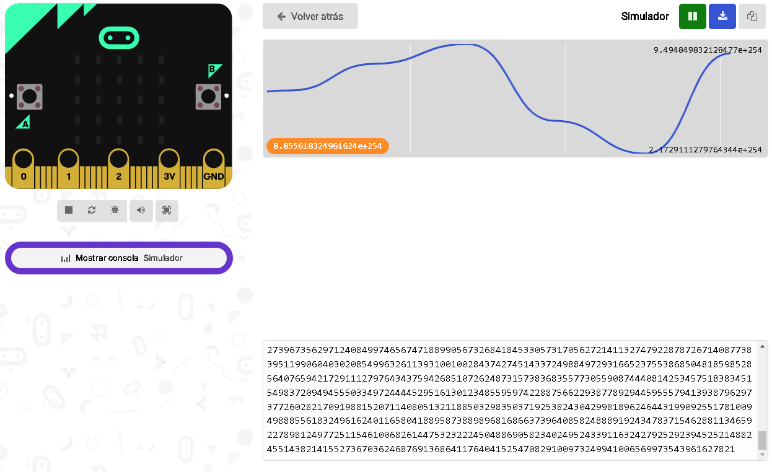Screen dimensions: 772x472
Task: Toggle debug mode with the bug icon
Action: (115, 210)
